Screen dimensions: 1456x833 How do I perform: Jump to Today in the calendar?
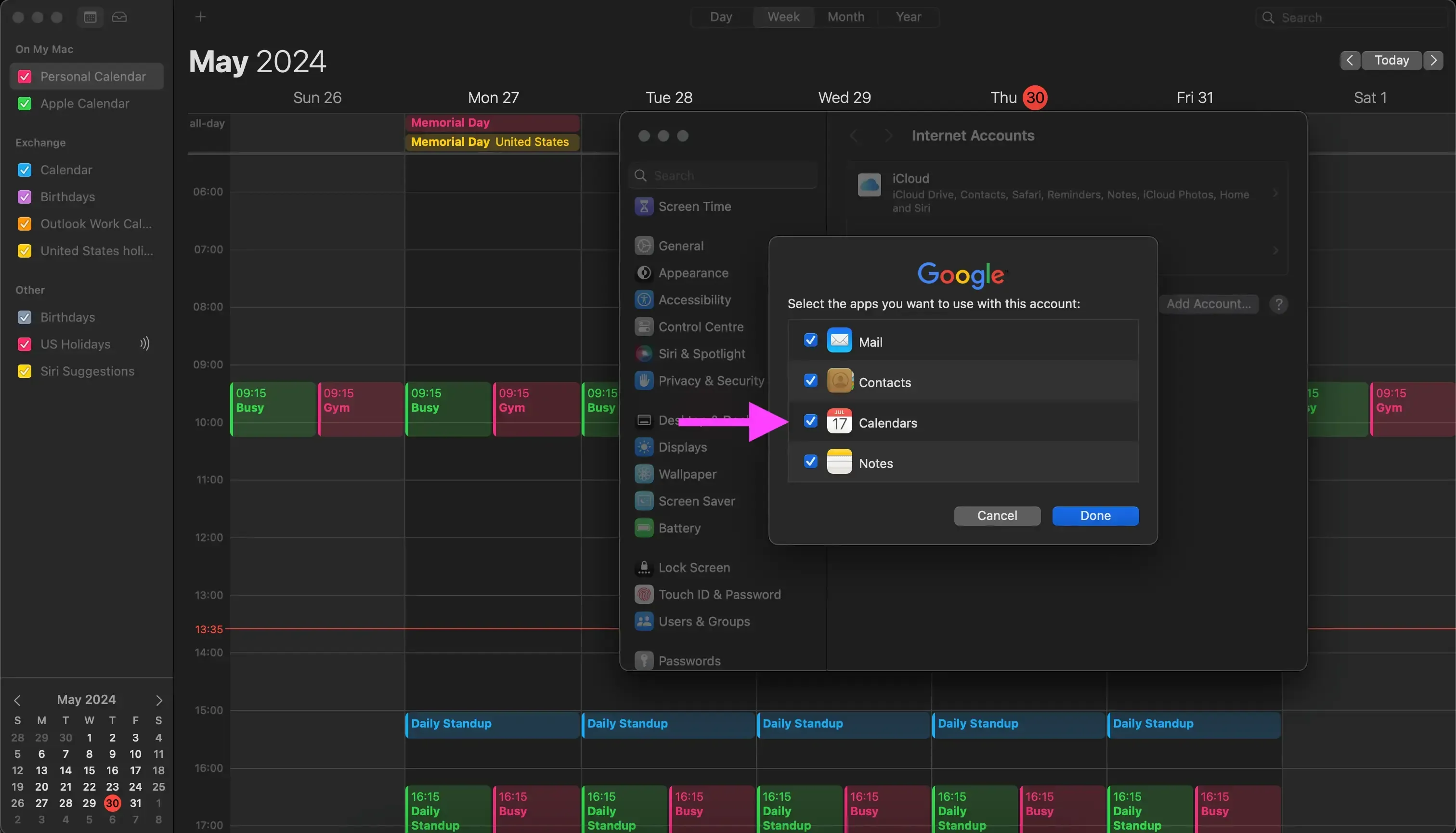(1392, 60)
